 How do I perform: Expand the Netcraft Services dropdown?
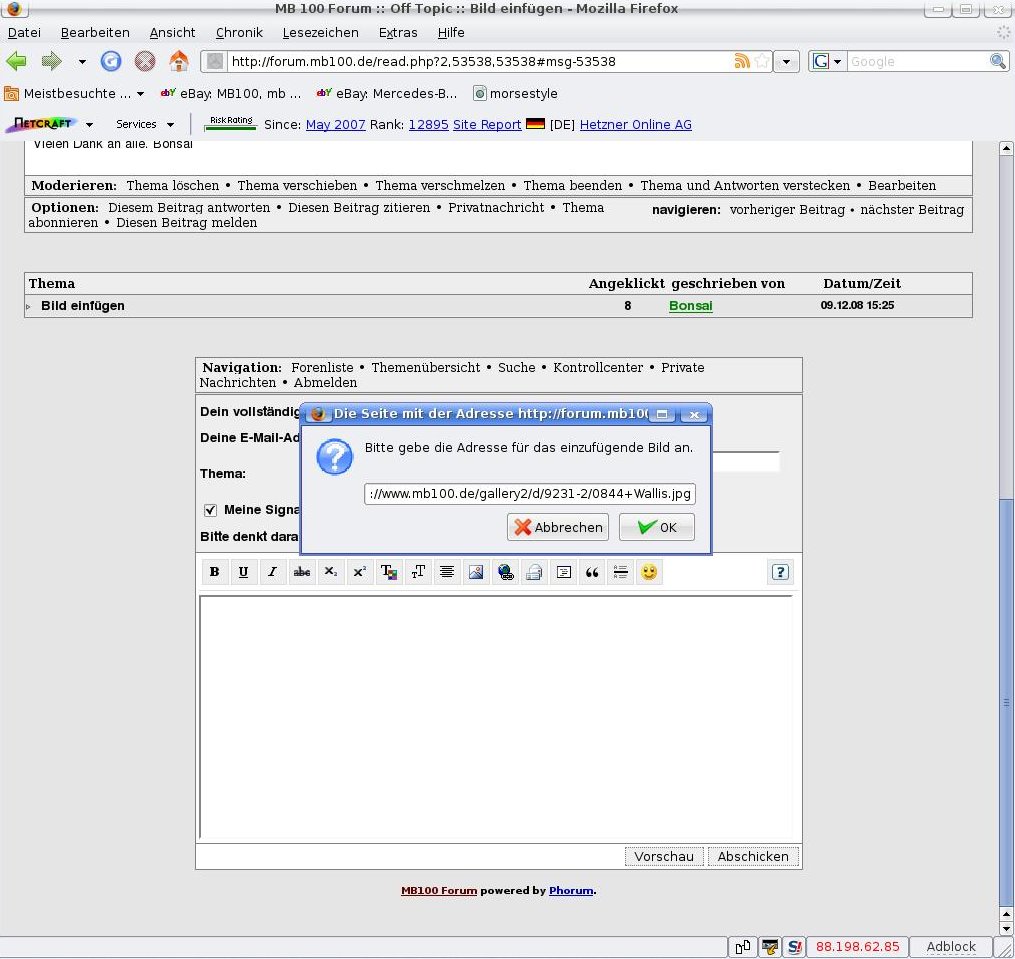coord(145,124)
